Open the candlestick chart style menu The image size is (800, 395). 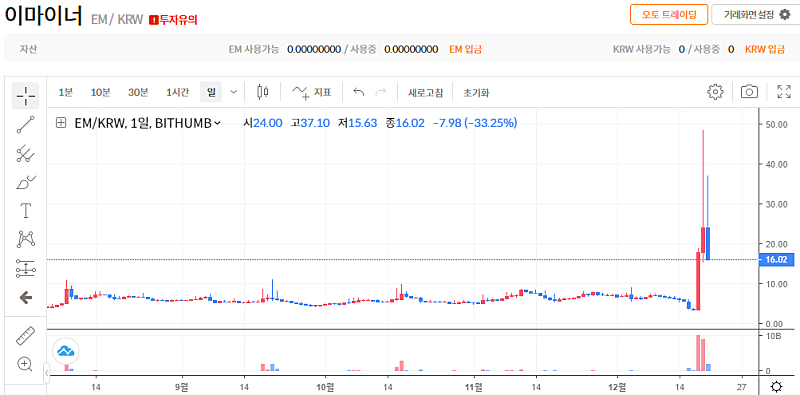(263, 92)
